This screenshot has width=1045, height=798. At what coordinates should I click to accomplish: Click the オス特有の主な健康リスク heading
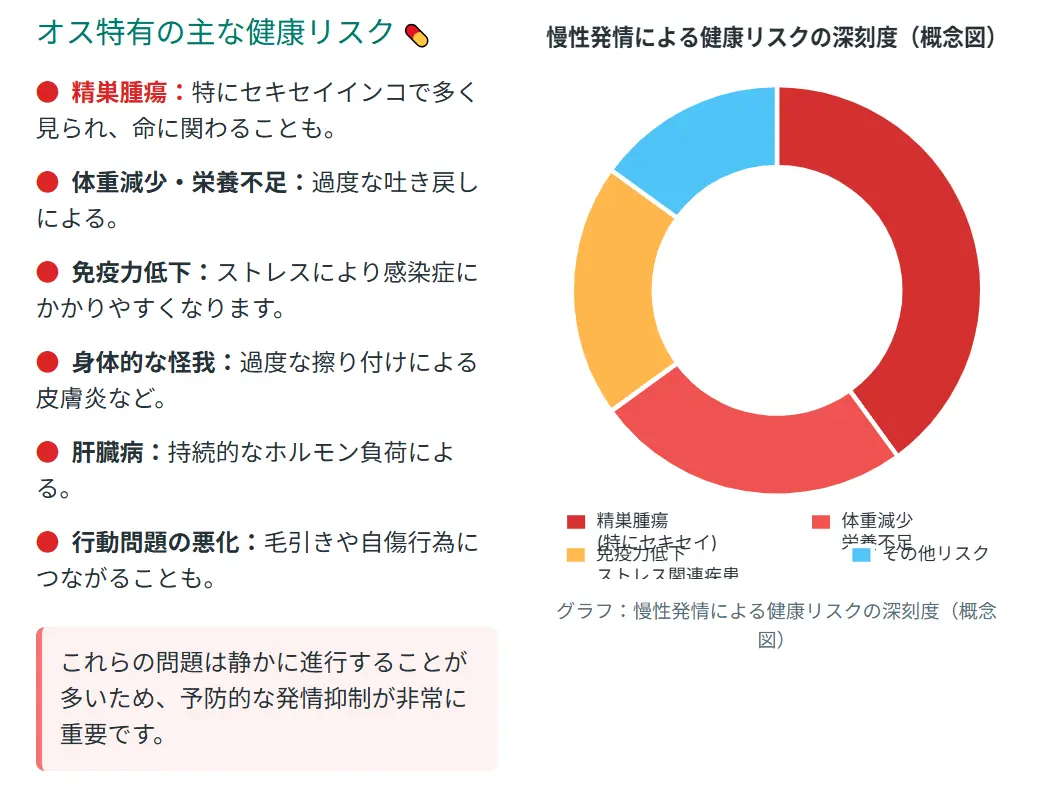point(215,32)
